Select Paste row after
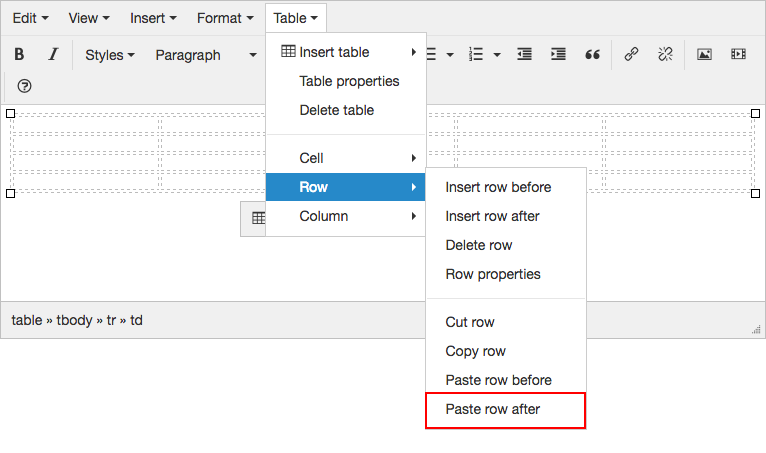Screen dimensions: 766x453 pos(505,410)
